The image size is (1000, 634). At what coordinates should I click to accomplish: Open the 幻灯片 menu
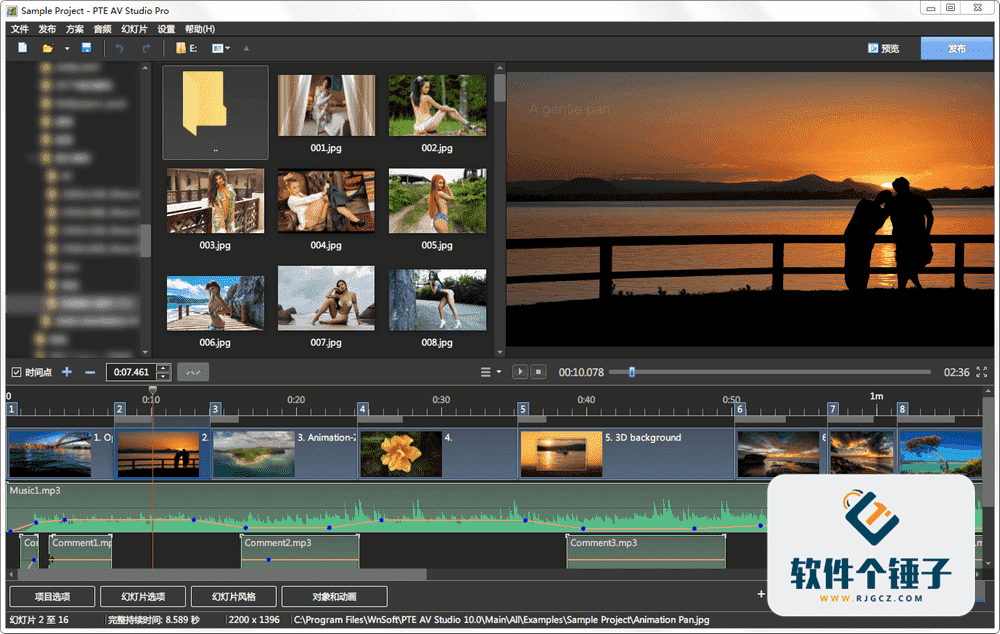tap(134, 29)
